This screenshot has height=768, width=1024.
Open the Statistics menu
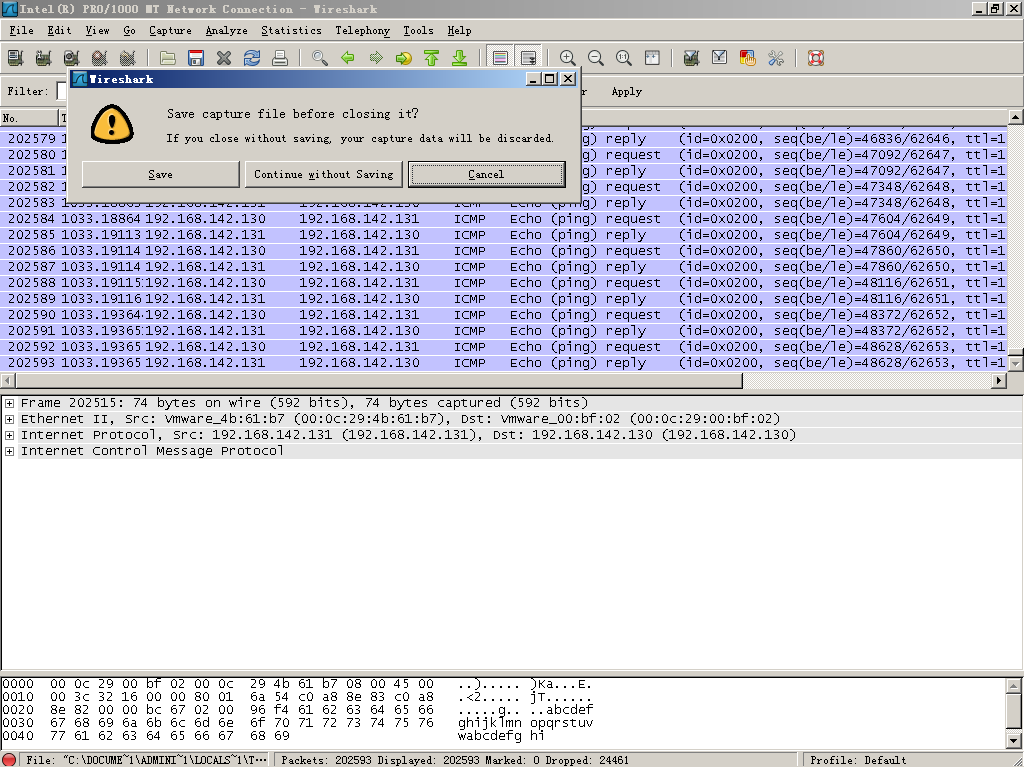(x=291, y=31)
